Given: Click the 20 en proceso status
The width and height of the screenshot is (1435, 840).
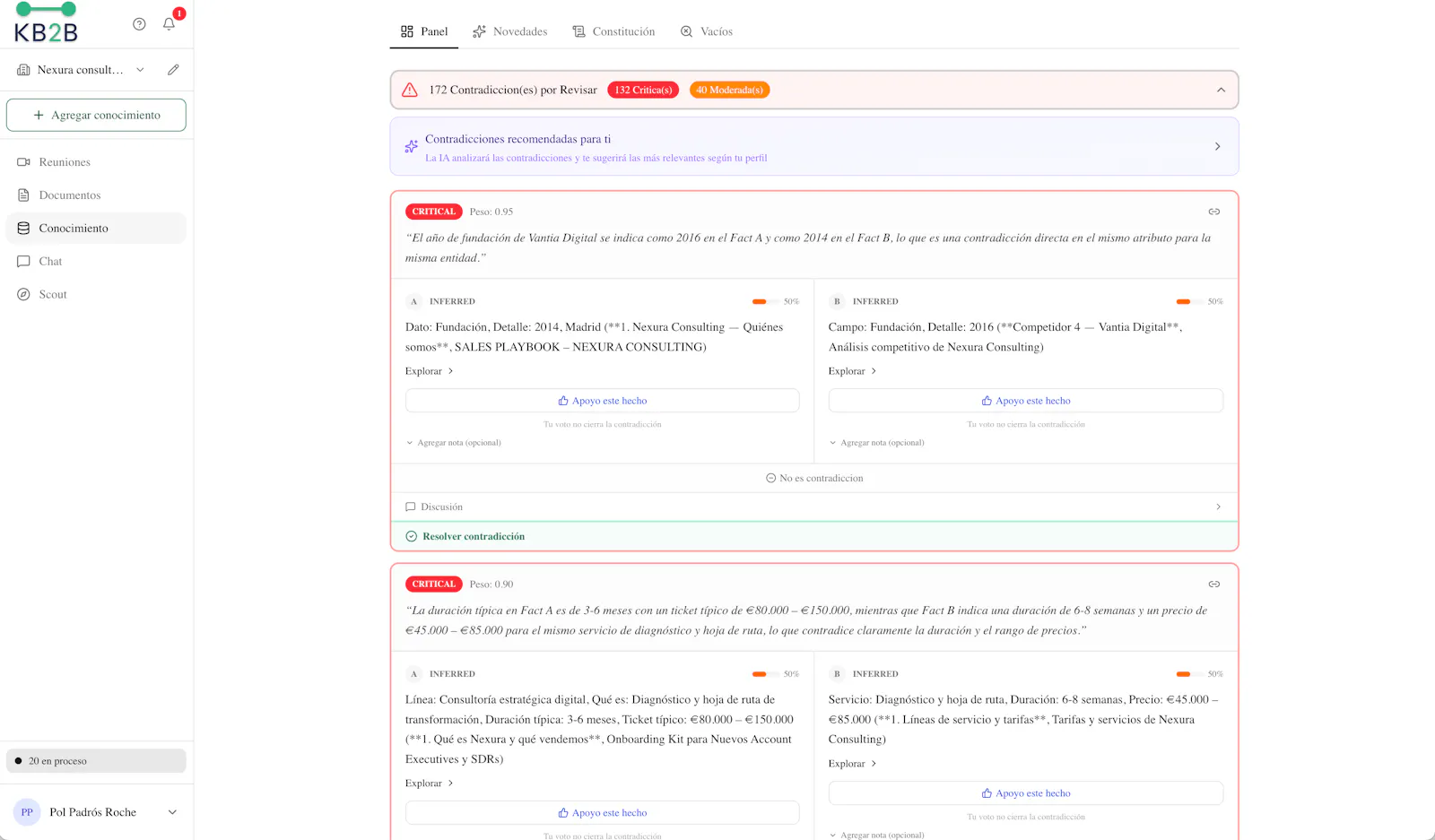Looking at the screenshot, I should coord(96,761).
